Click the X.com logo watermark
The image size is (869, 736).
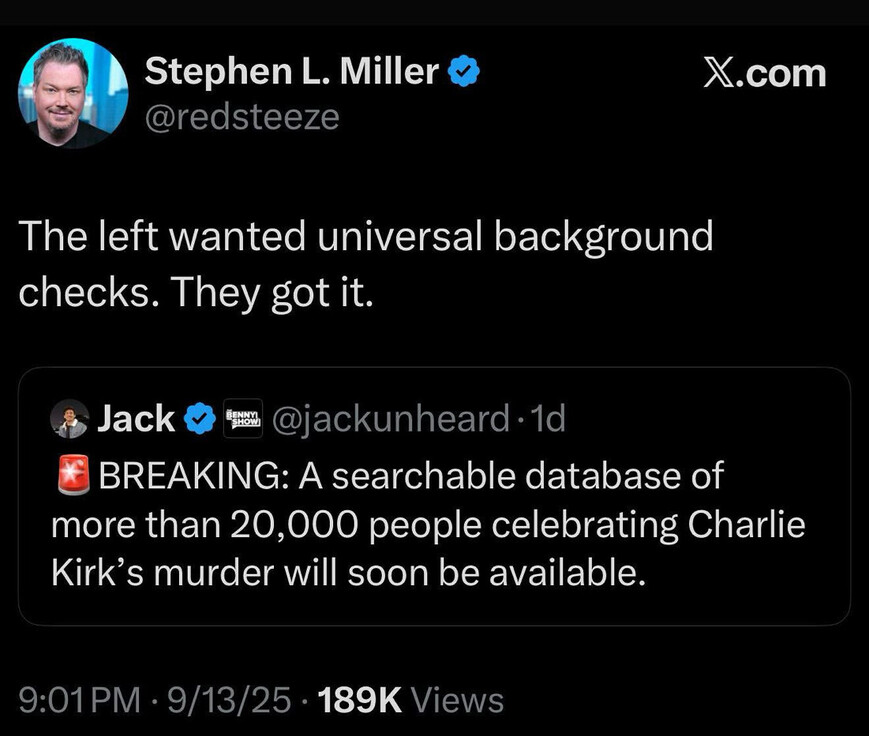[x=764, y=74]
